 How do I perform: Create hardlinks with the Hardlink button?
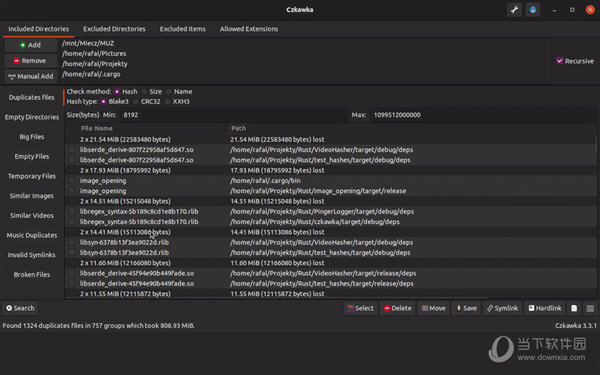[x=545, y=308]
